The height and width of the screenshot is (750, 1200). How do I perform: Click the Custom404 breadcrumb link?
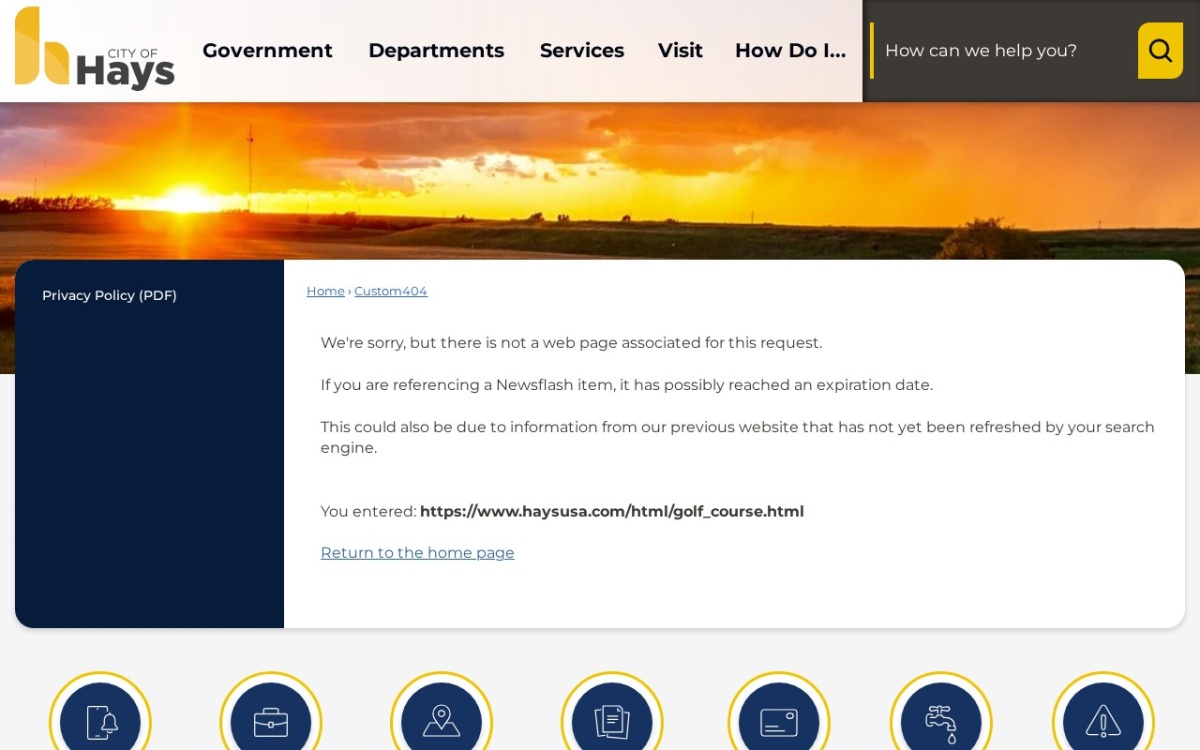point(390,291)
